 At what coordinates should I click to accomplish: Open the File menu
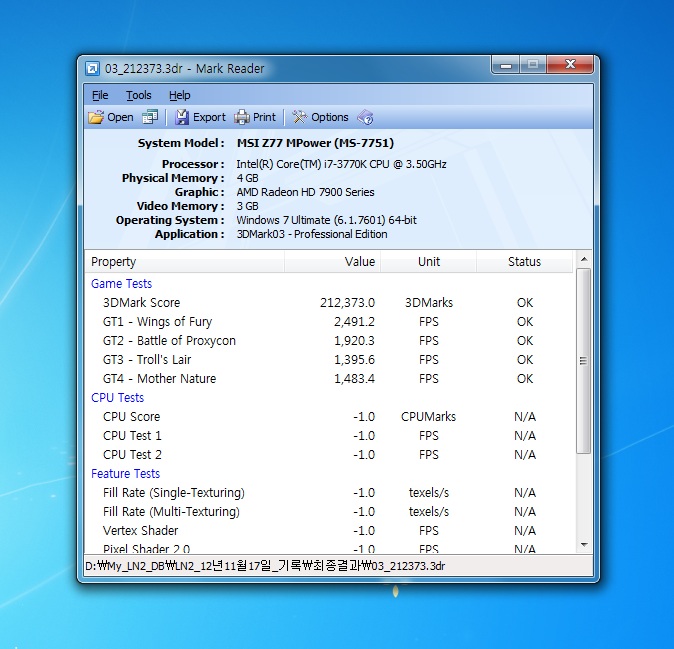100,95
